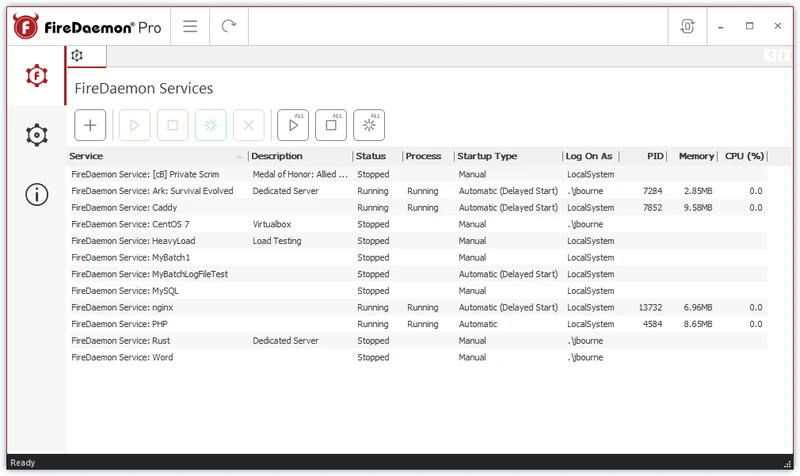Click memory value 9.58MB
800x476 pixels.
coord(698,208)
